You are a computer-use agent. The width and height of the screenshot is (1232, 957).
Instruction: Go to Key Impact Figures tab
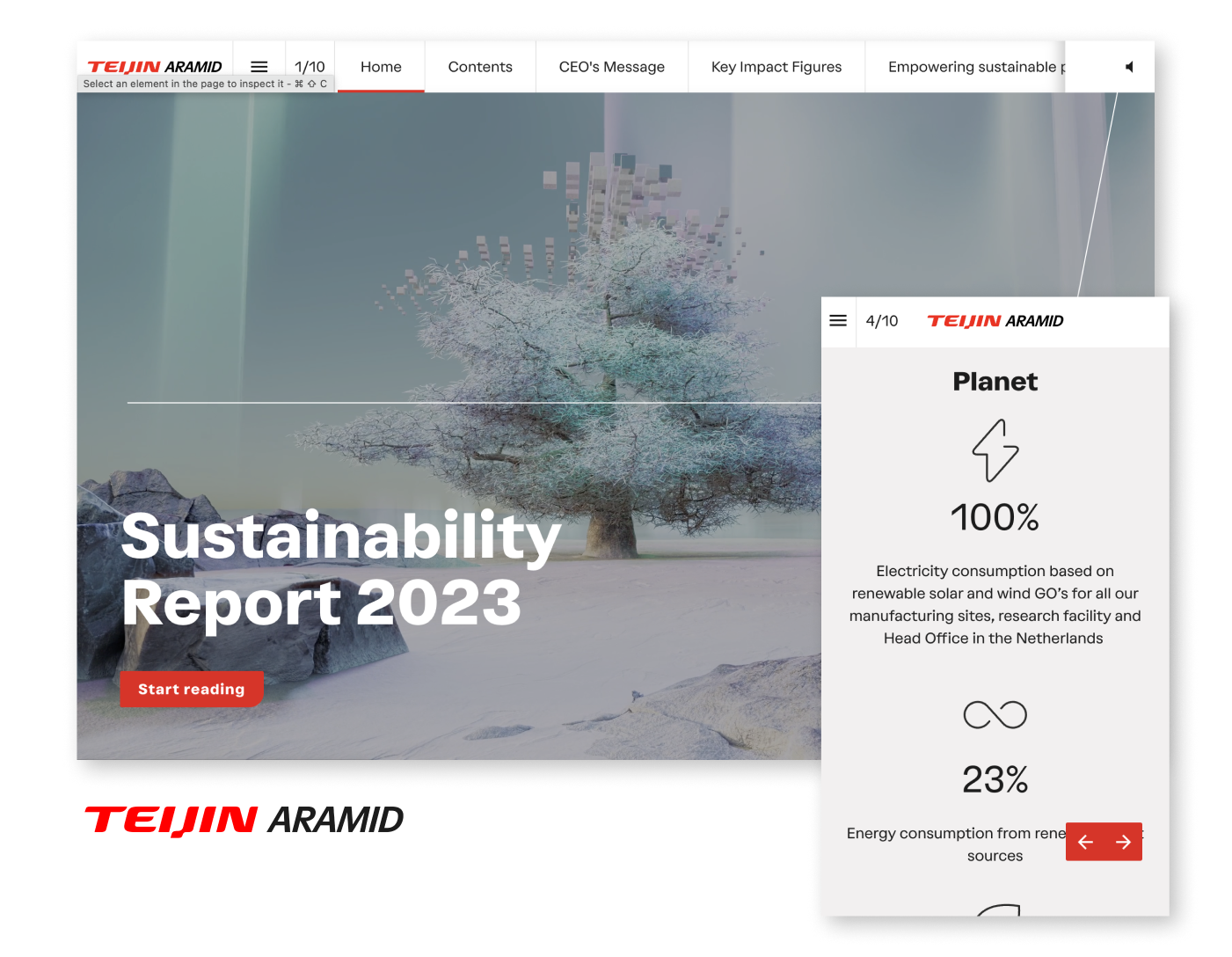(x=776, y=67)
